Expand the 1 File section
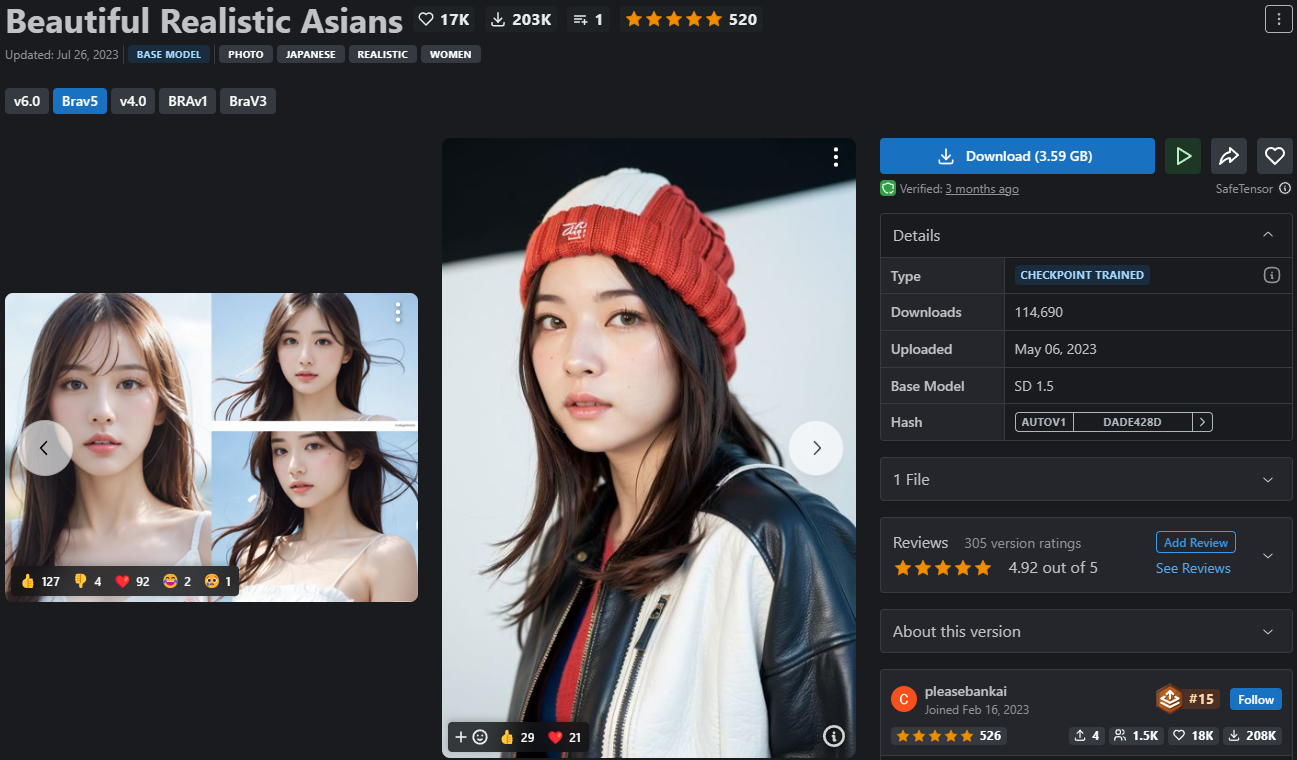This screenshot has width=1297, height=760. 1268,480
